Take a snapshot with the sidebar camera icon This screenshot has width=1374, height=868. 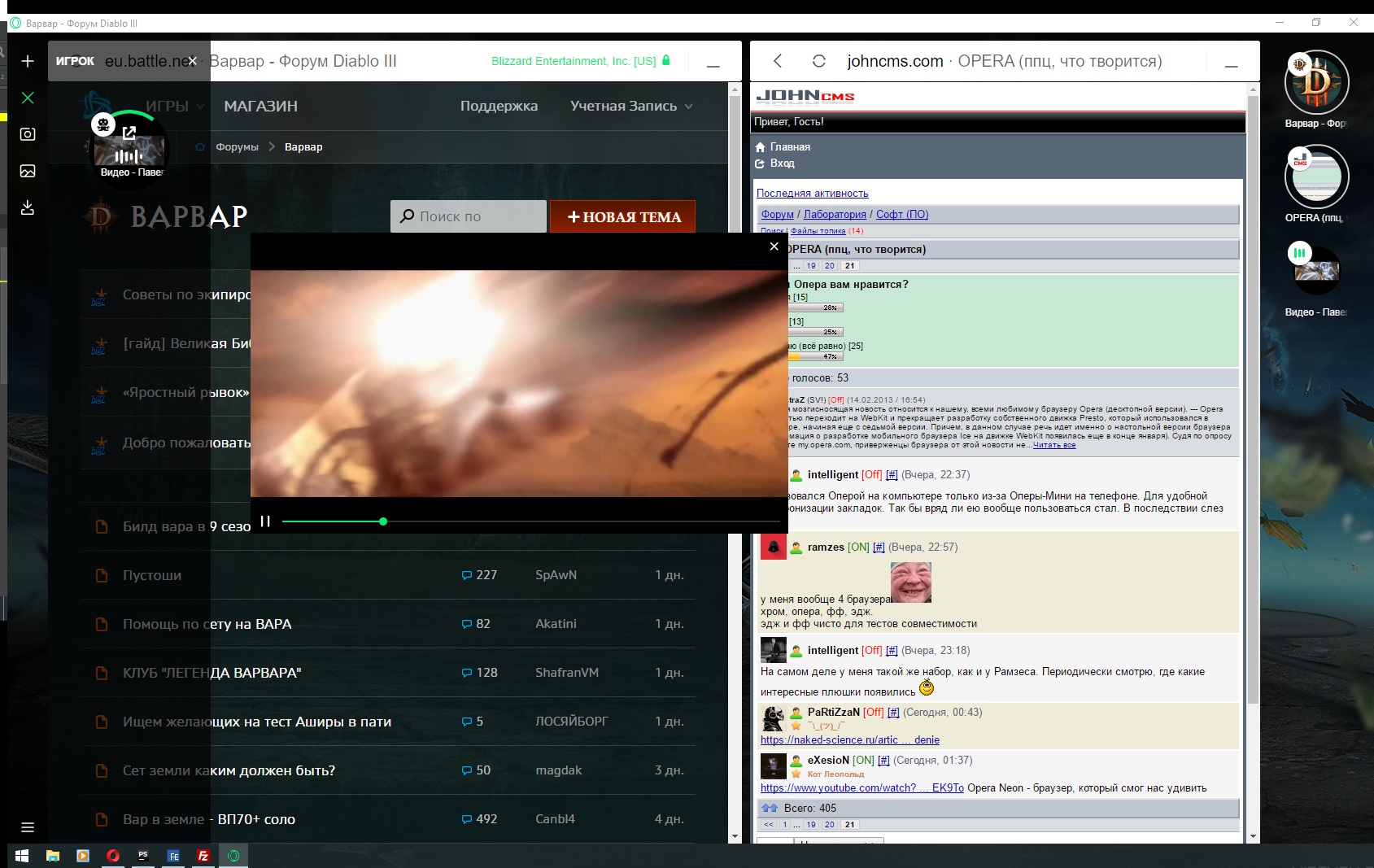(28, 134)
